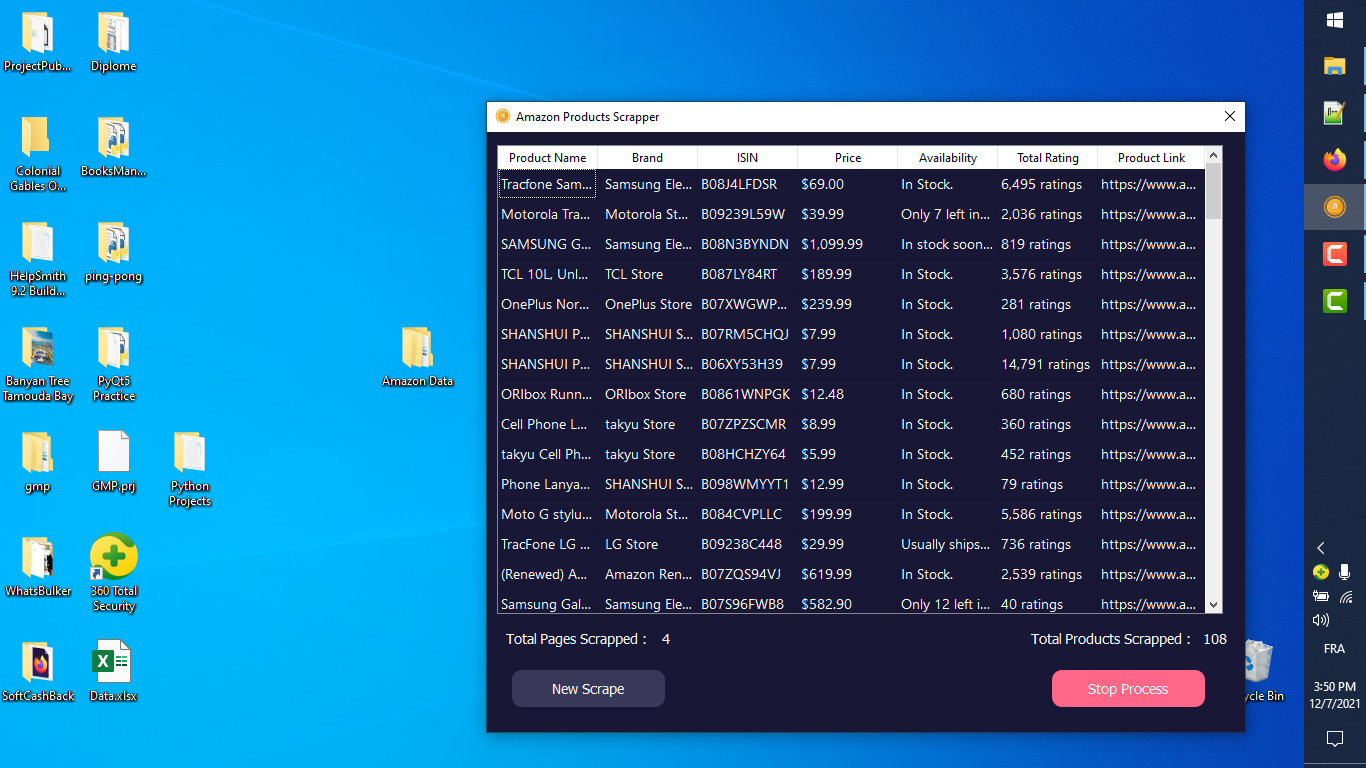Click the green Camtasia taskbar icon
Screen dimensions: 1366x768
coord(1335,300)
